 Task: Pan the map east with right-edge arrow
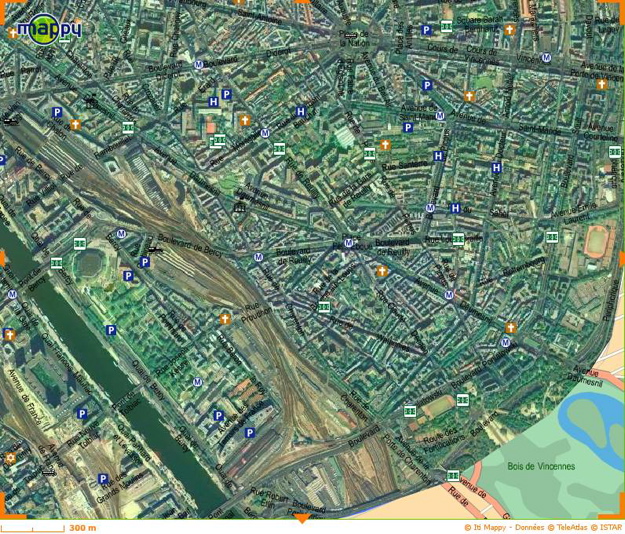(621, 258)
